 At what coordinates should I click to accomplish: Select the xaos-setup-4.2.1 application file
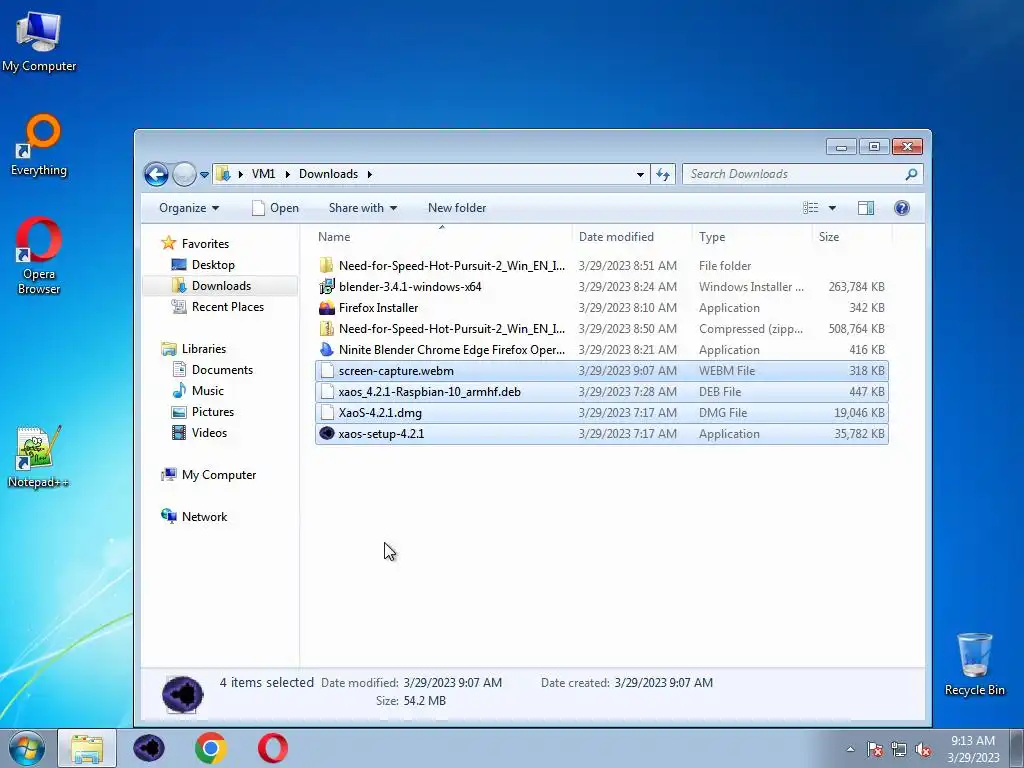click(x=601, y=434)
